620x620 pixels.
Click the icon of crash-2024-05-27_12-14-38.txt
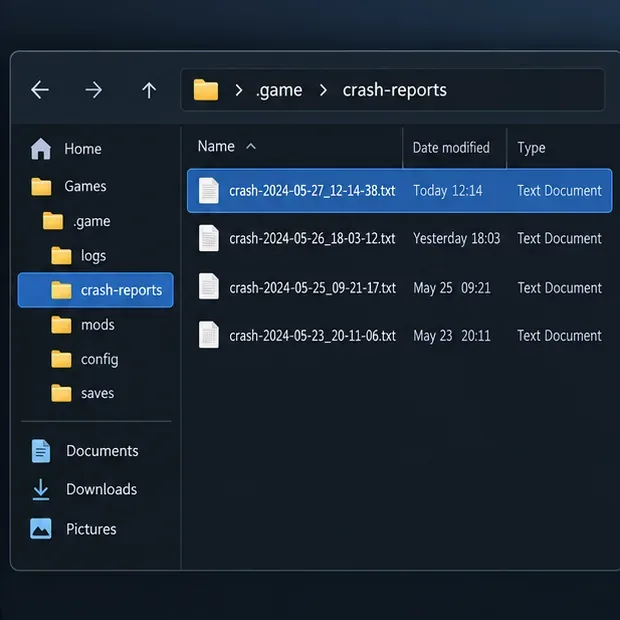click(209, 191)
